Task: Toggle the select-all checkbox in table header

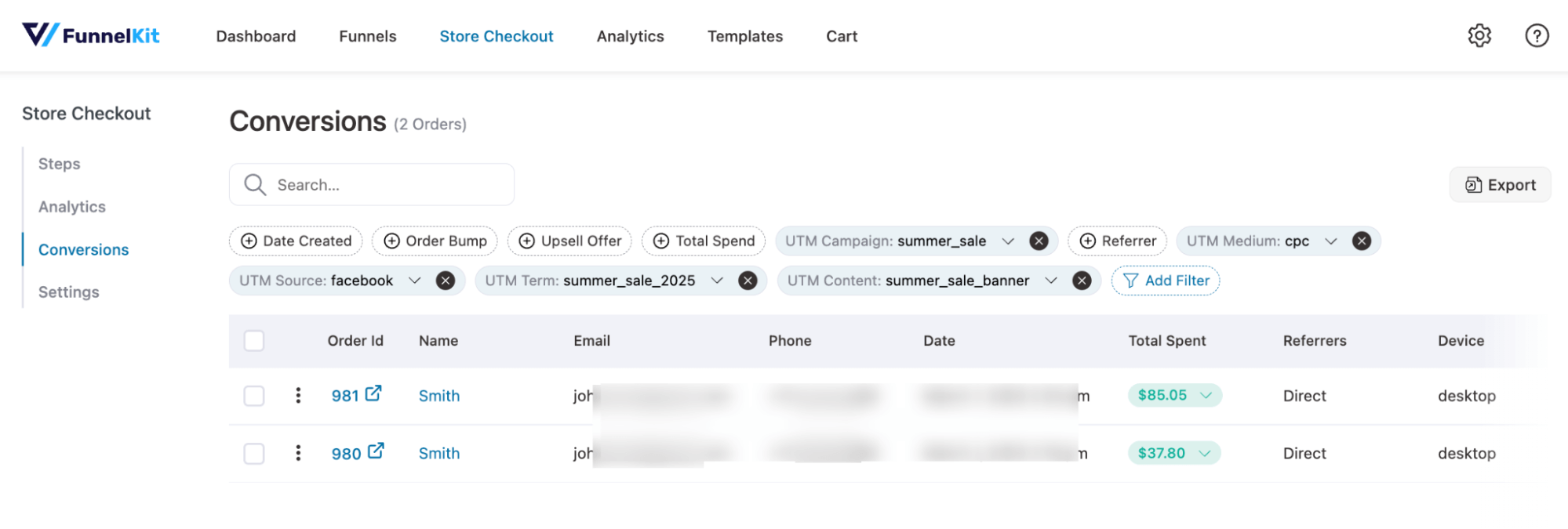Action: pyautogui.click(x=254, y=341)
